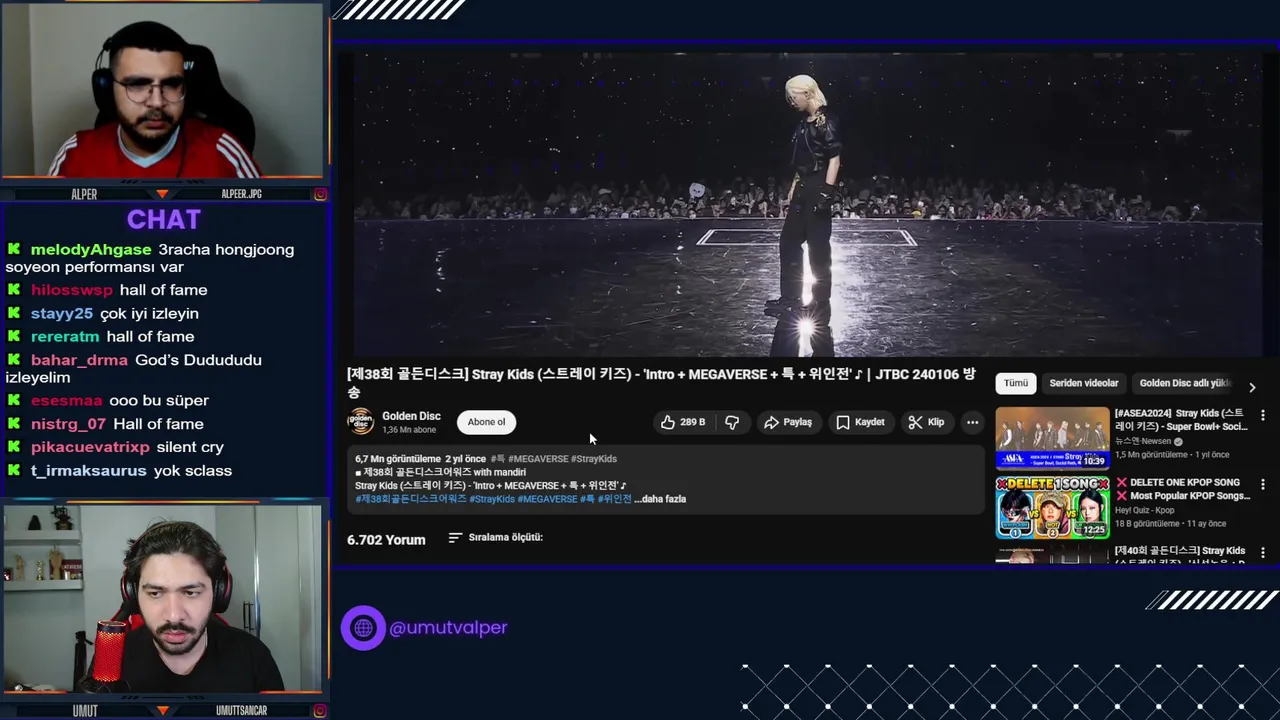Viewport: 1280px width, 720px height.
Task: Open the Sıralama ölçütü sort dropdown
Action: (495, 537)
